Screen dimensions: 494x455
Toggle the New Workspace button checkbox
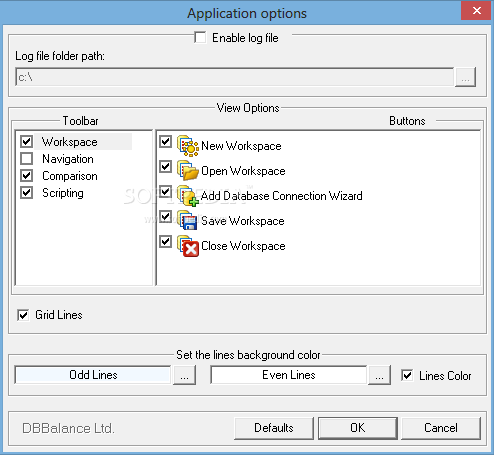point(166,141)
